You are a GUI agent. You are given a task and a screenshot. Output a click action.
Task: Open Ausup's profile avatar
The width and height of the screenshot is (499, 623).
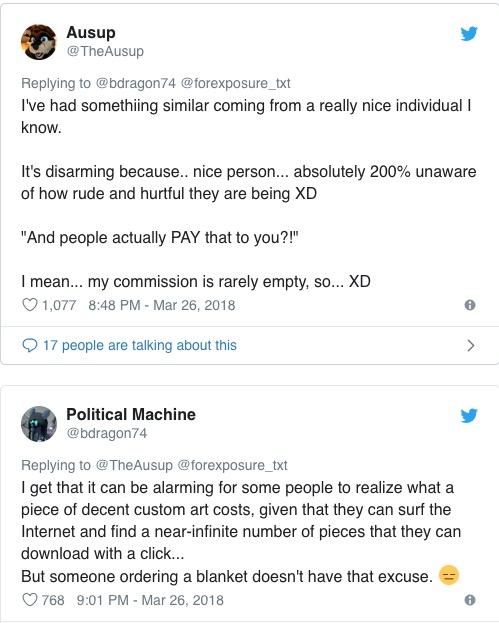point(39,42)
